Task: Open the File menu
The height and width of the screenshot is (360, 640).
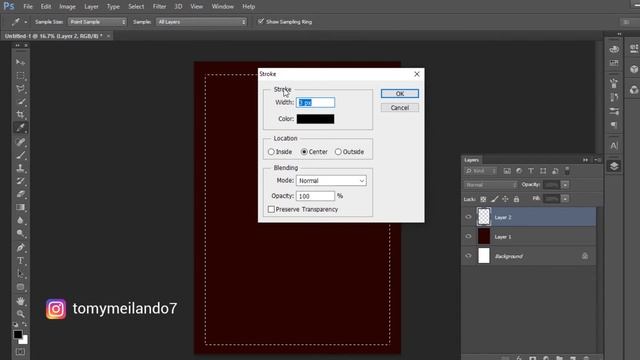Action: tap(28, 7)
